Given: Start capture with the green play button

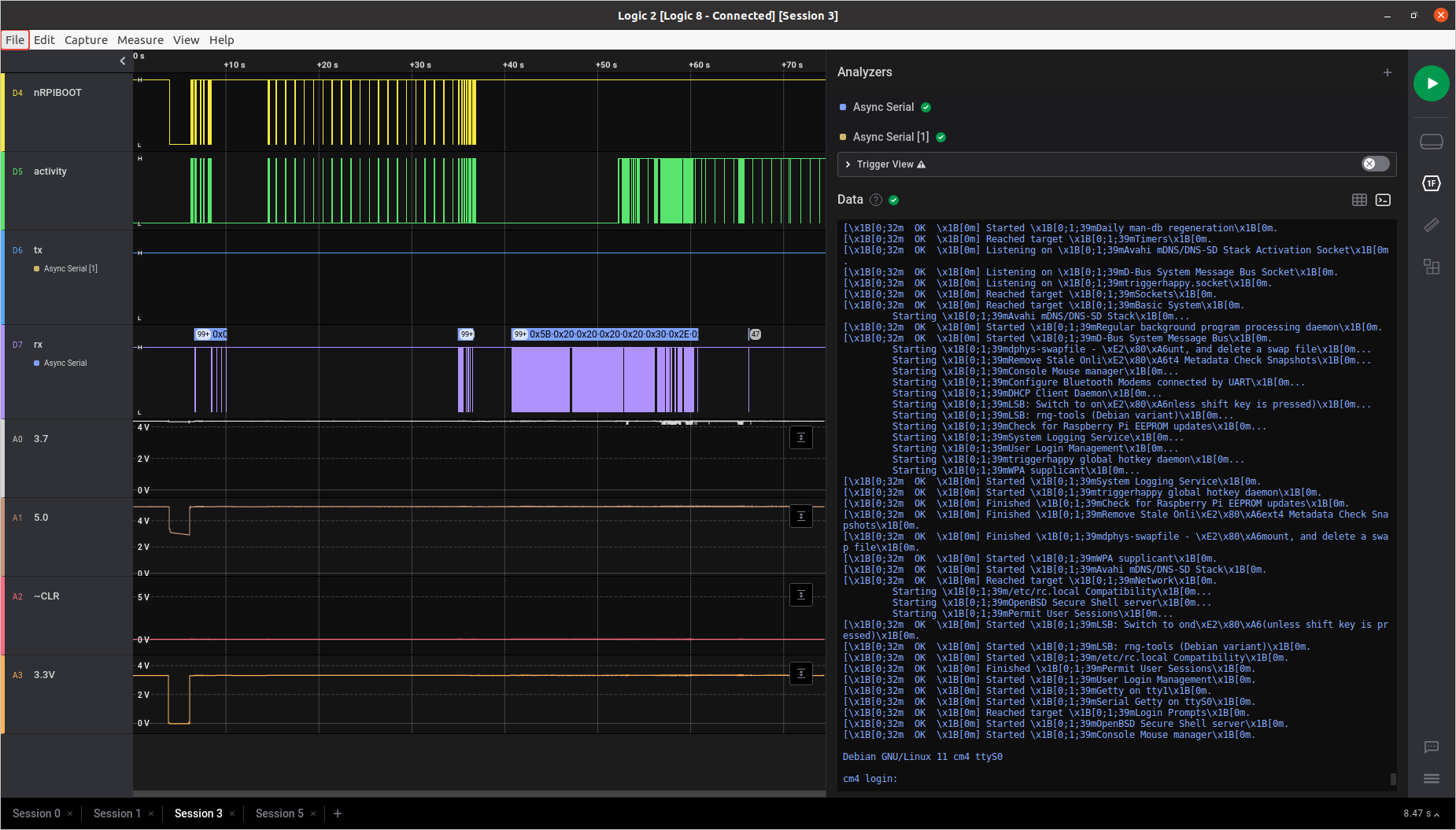Looking at the screenshot, I should click(1431, 83).
